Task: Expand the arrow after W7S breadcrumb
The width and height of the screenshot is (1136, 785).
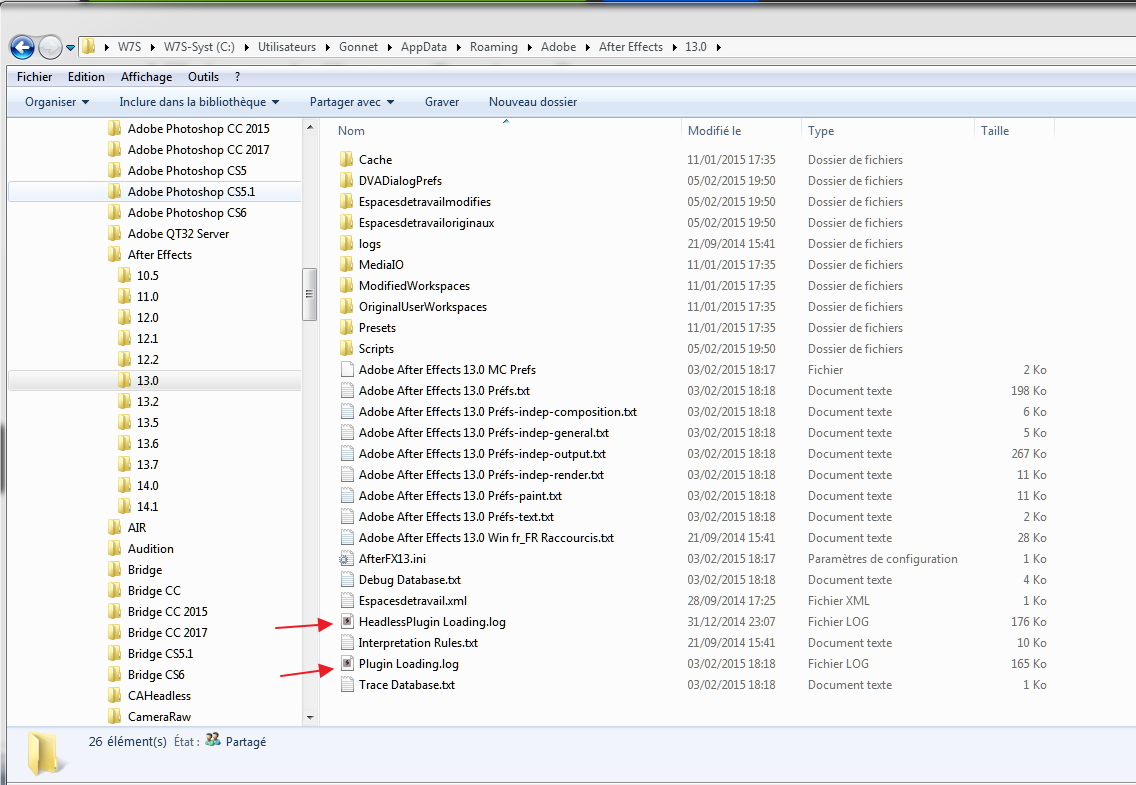Action: click(x=153, y=47)
